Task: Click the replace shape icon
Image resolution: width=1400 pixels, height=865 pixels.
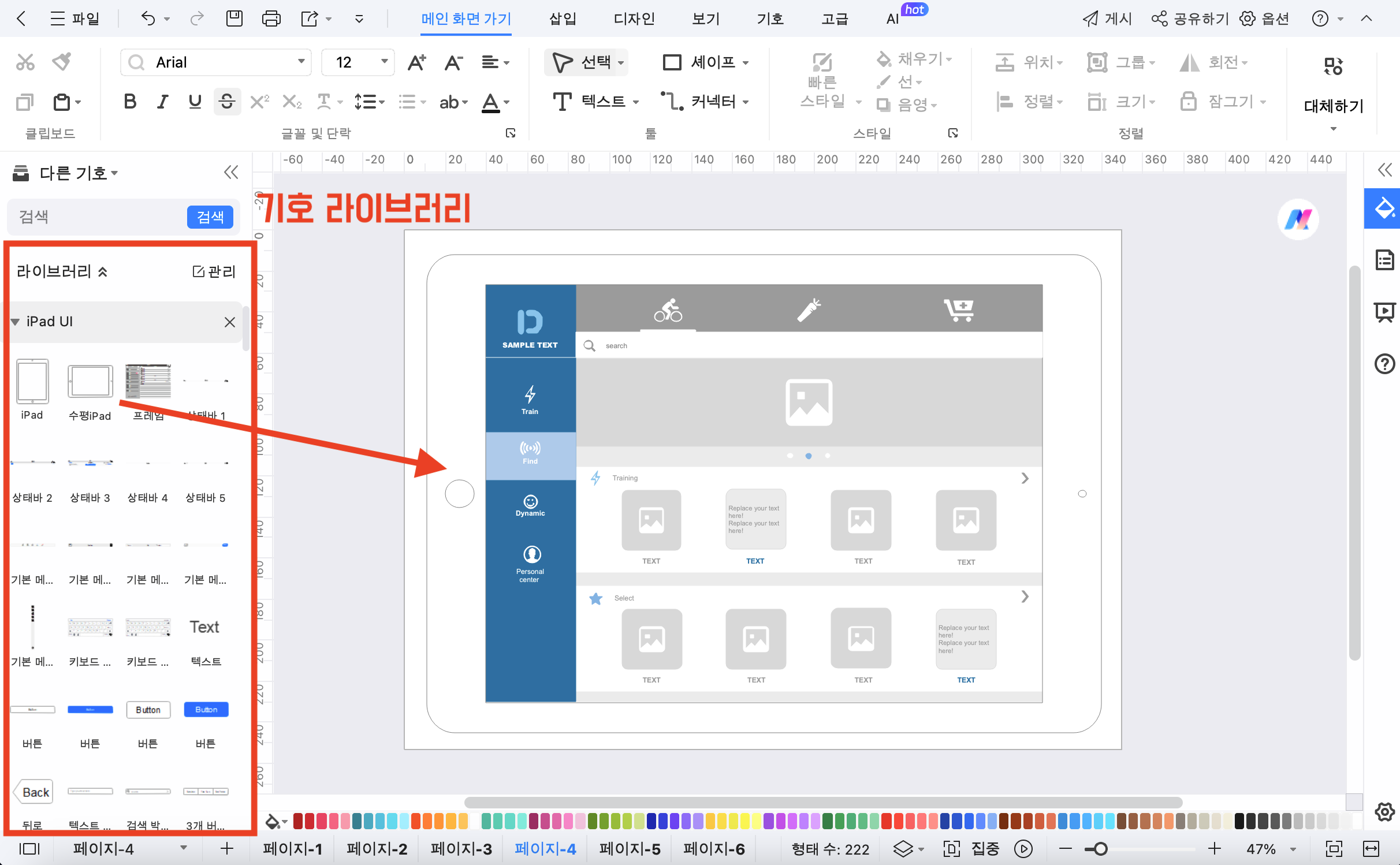Action: point(1333,66)
